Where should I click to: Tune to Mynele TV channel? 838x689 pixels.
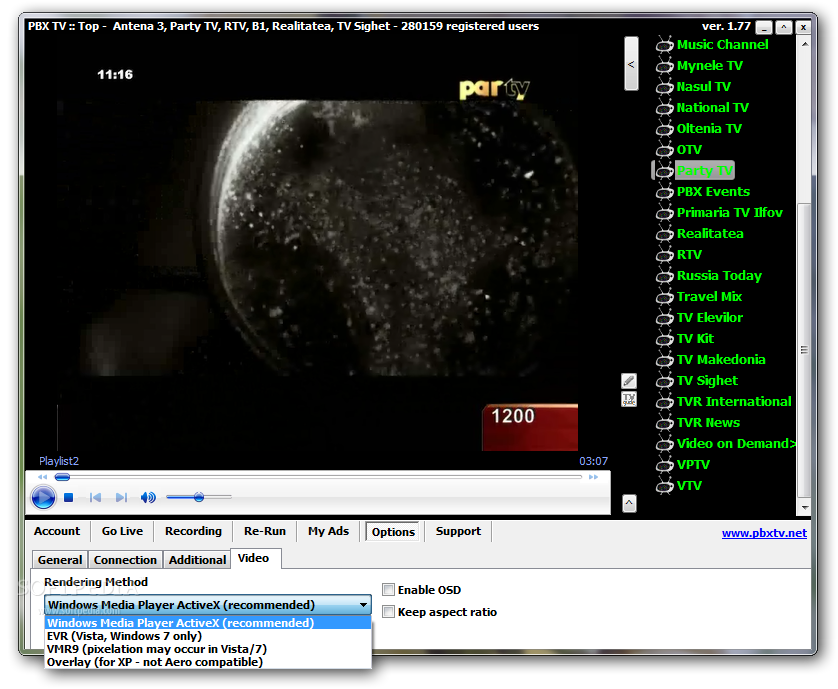pos(710,66)
